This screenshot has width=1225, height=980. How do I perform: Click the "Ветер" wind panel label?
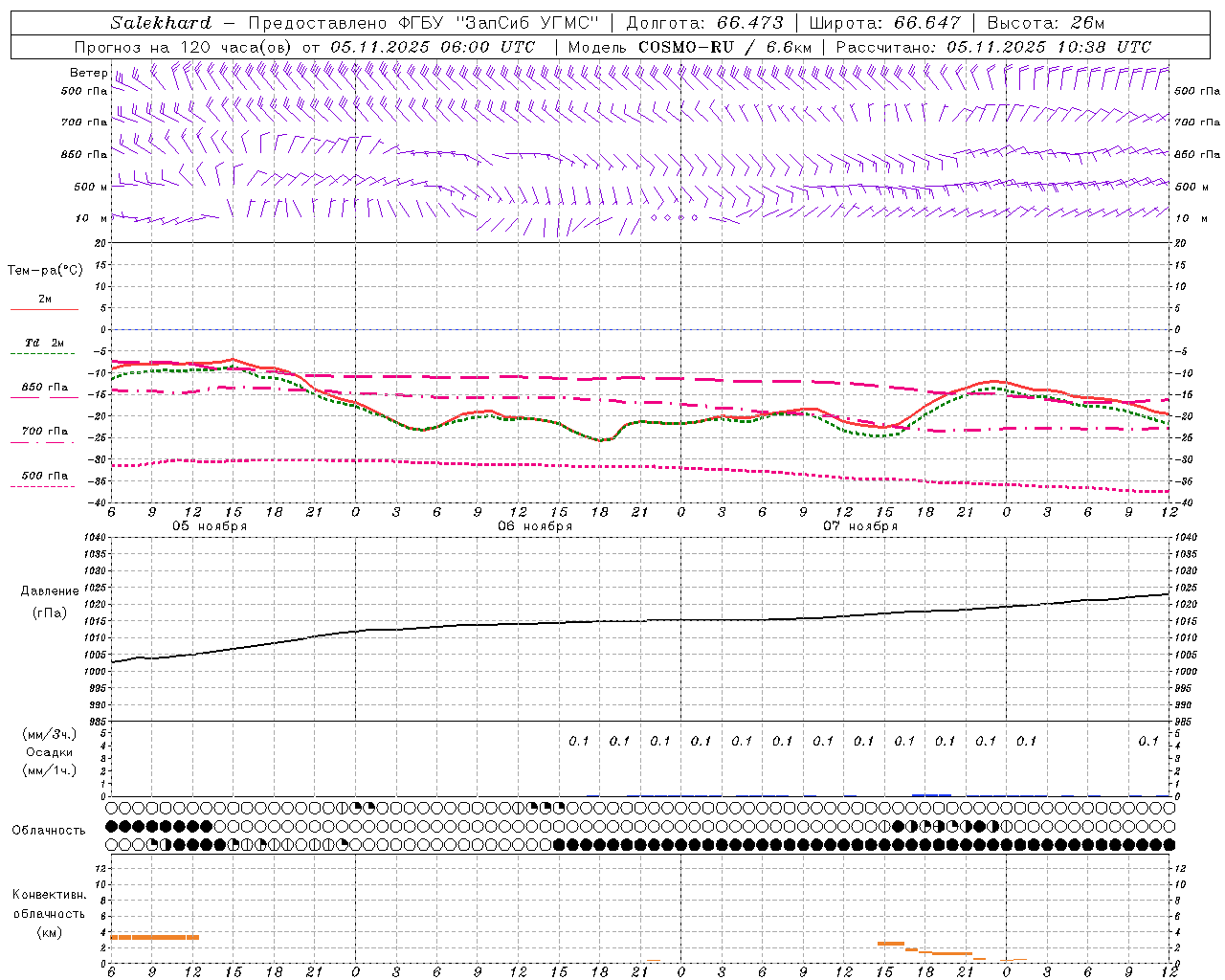point(88,73)
